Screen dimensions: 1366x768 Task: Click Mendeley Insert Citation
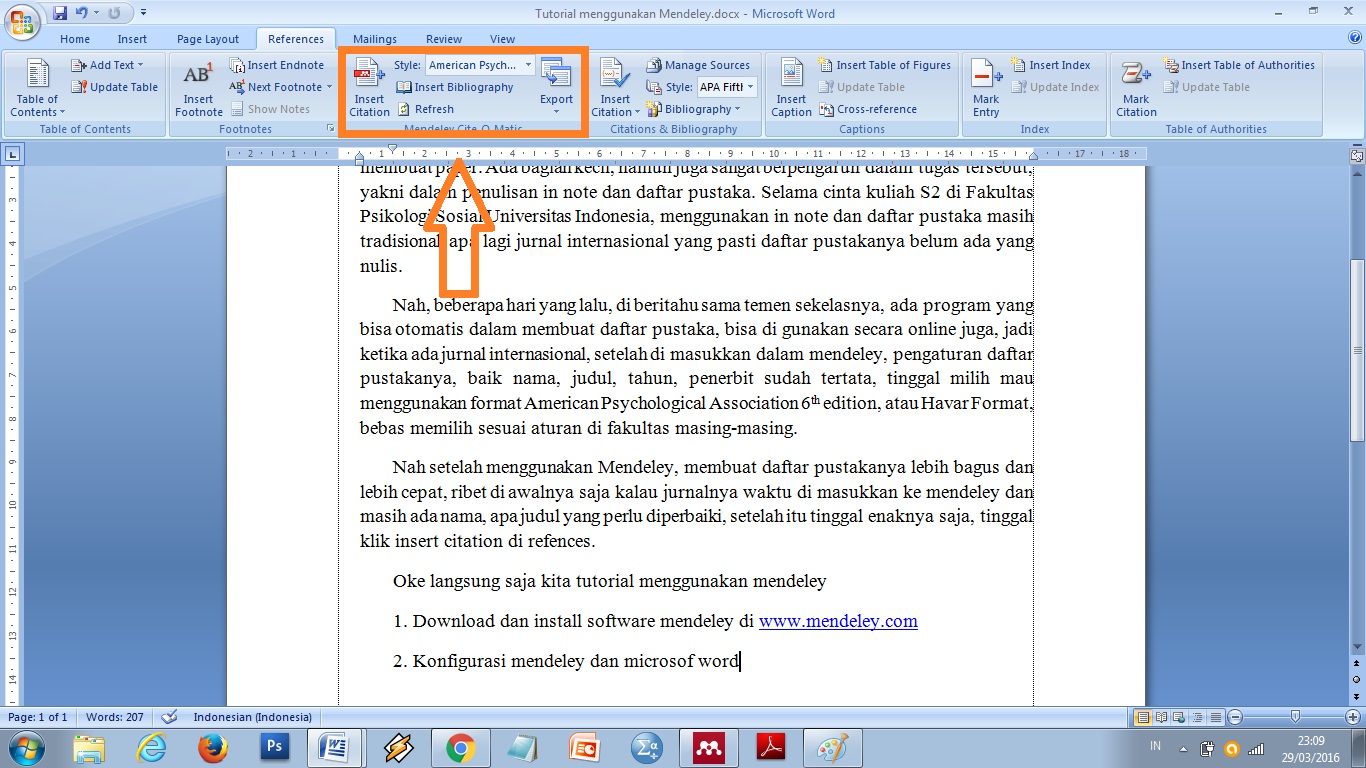tap(369, 88)
